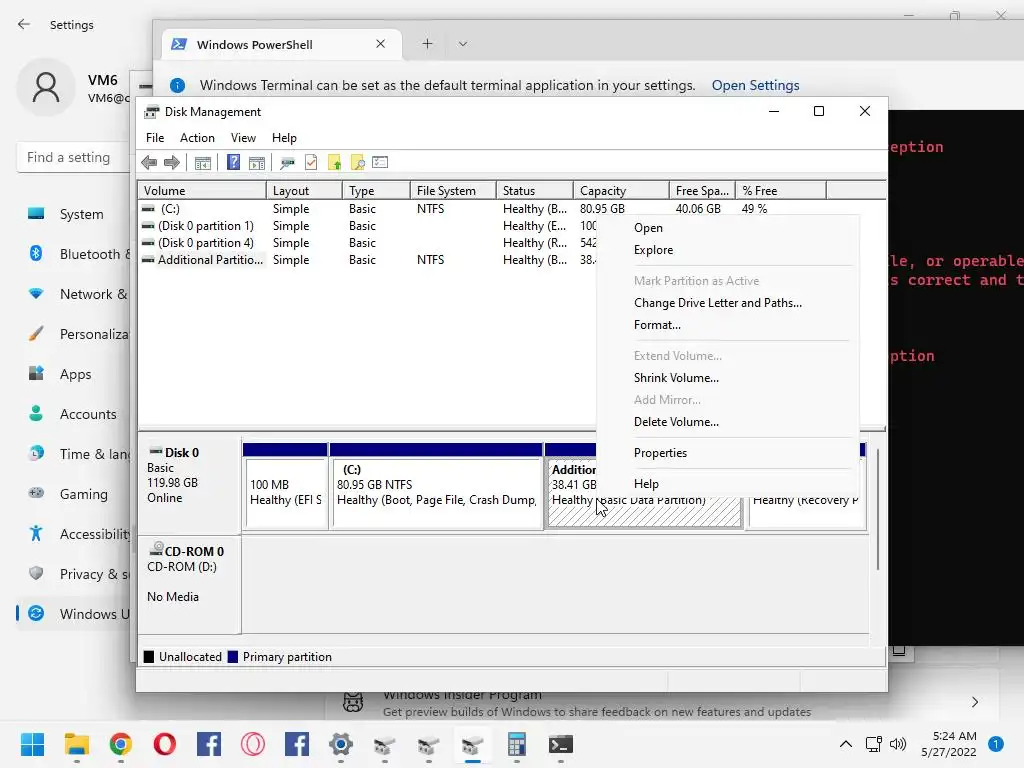Sort by the Capacity column header
1024x768 pixels.
621,191
